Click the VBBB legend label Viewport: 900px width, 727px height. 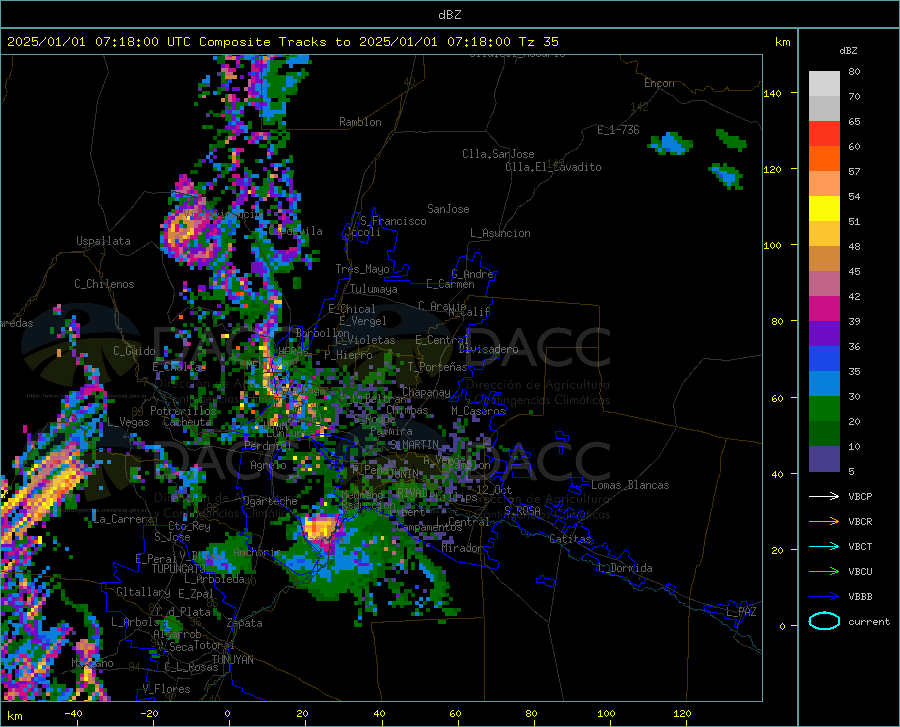coord(860,596)
